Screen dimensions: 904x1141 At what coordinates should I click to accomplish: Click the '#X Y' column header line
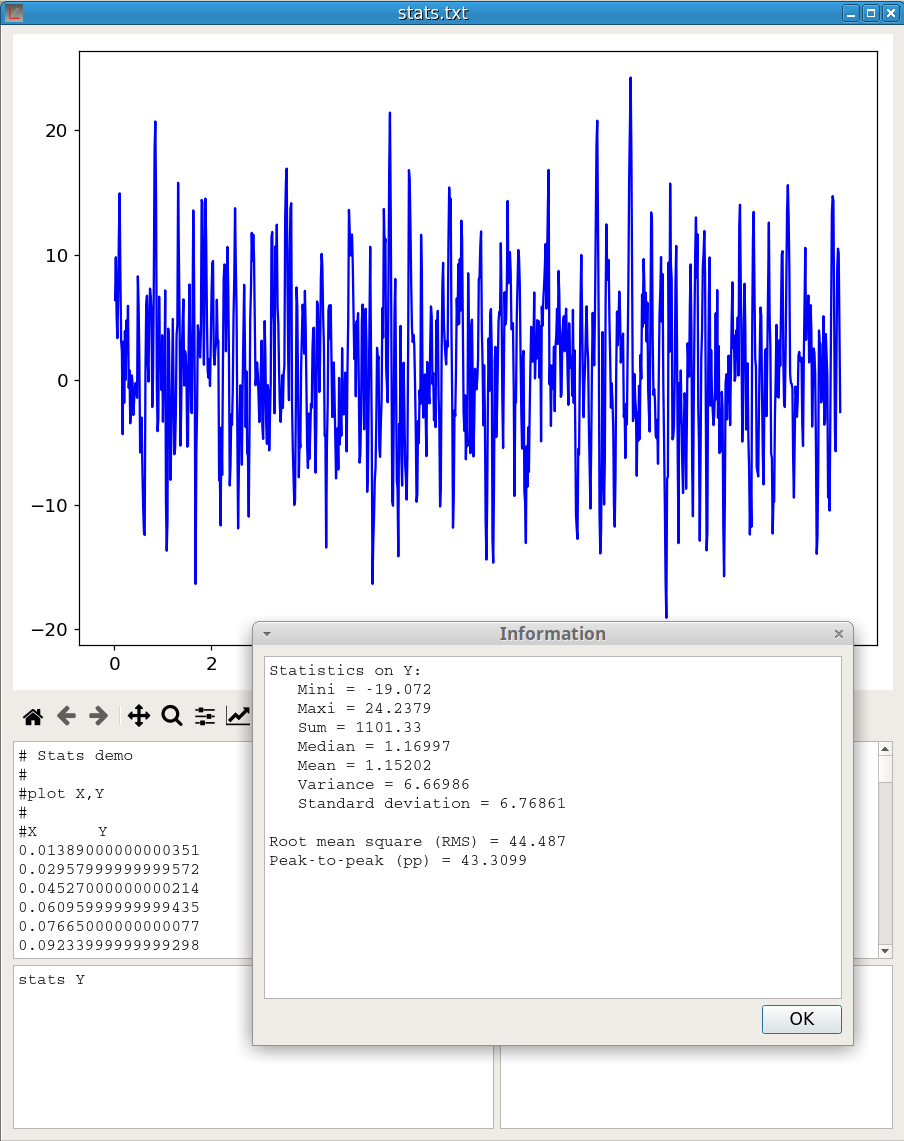pos(63,831)
